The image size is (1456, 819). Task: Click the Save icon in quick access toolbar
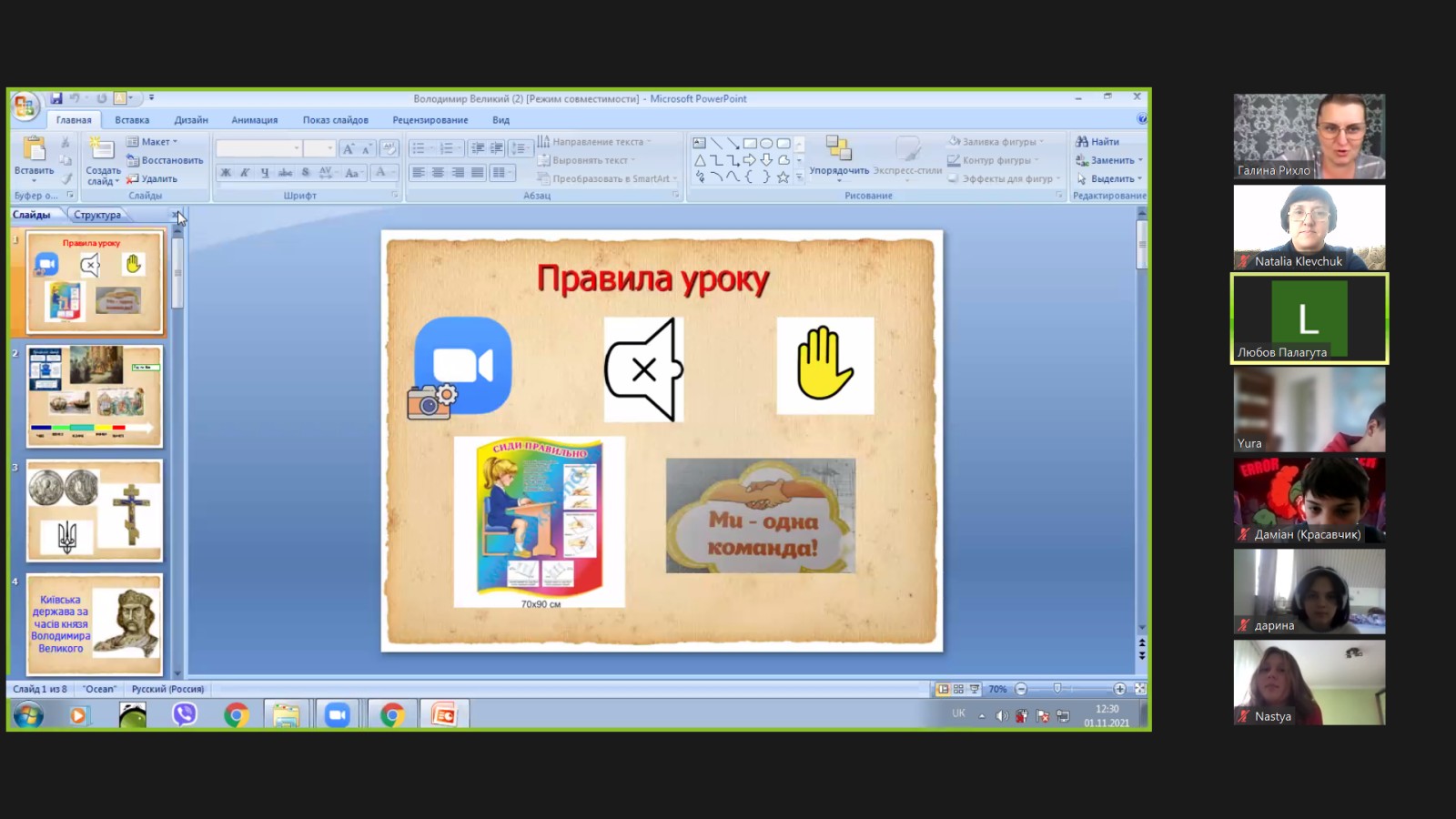coord(56,98)
